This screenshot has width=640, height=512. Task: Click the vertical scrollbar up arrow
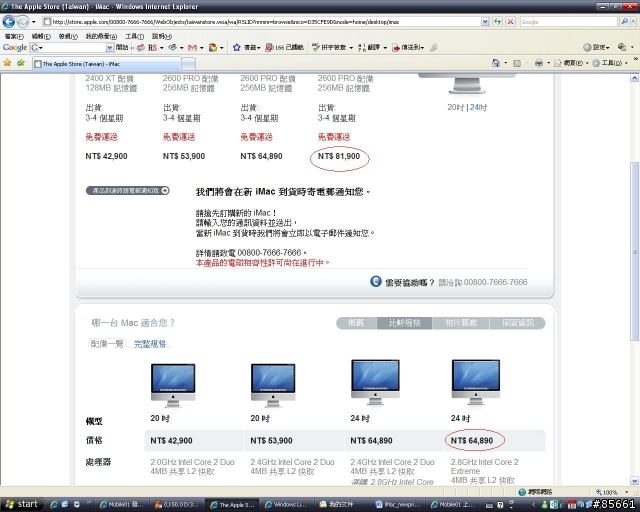634,78
